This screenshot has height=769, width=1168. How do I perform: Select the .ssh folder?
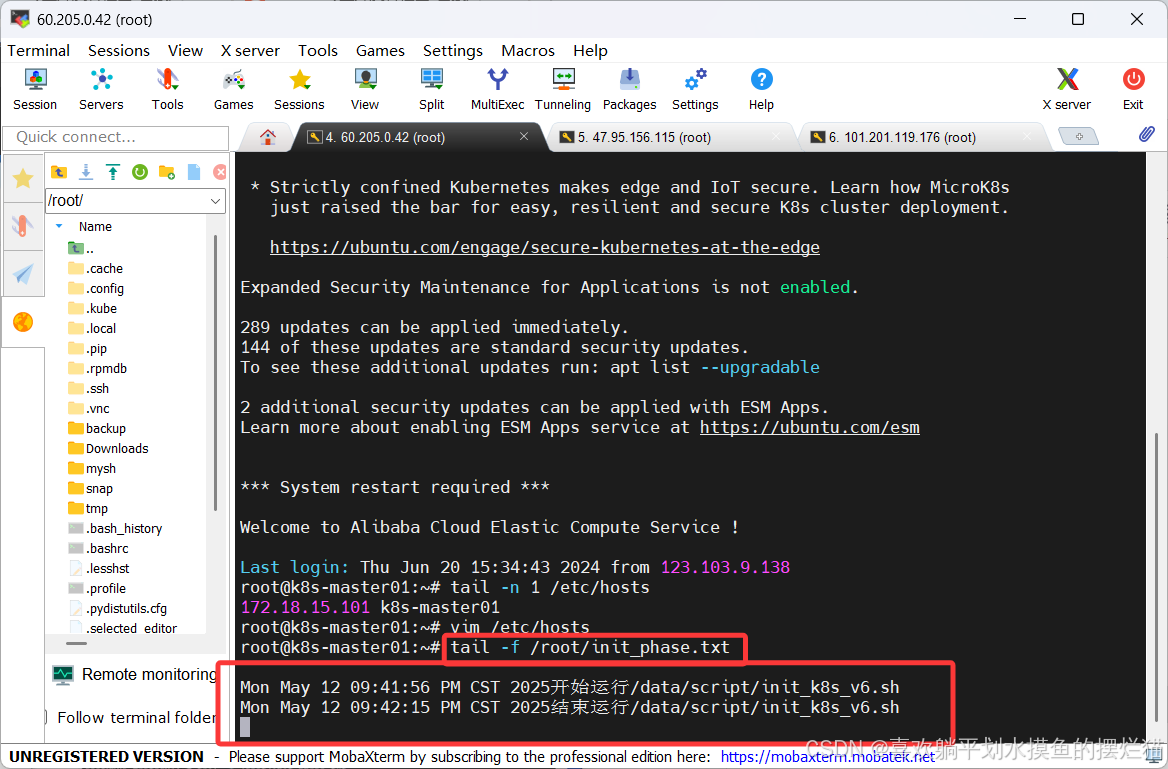coord(89,389)
